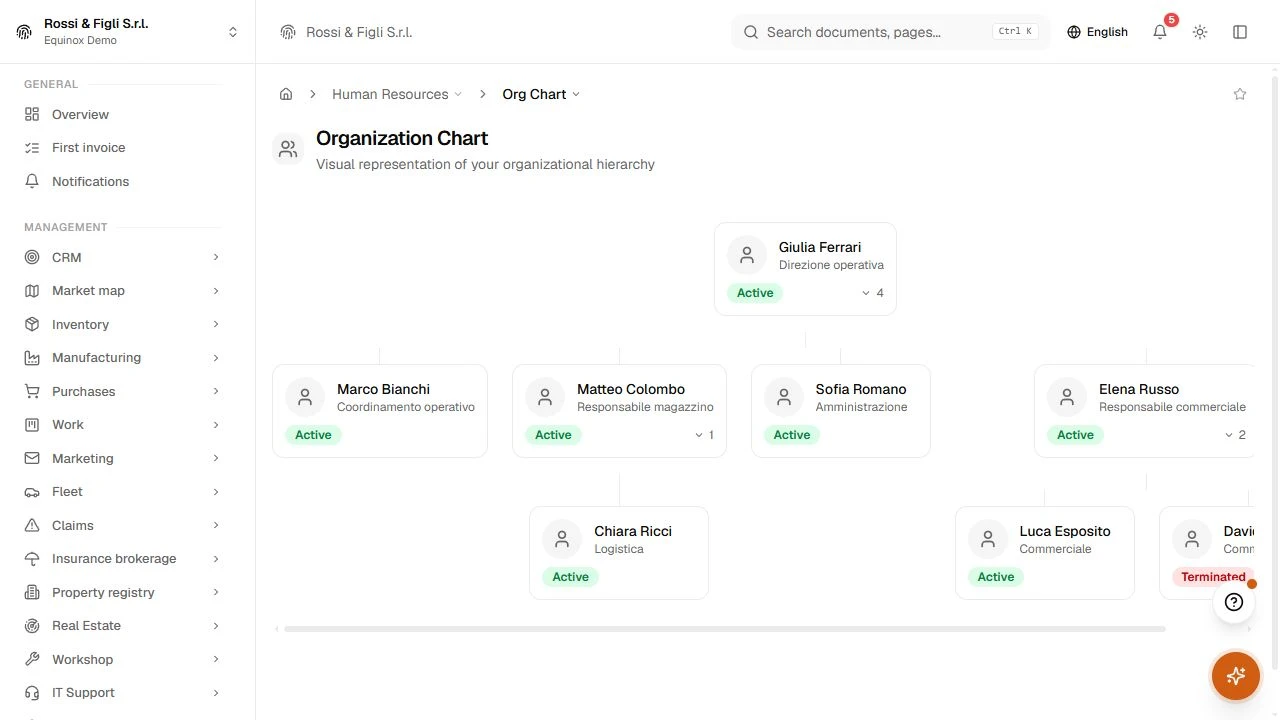Change language from English

(x=1097, y=32)
